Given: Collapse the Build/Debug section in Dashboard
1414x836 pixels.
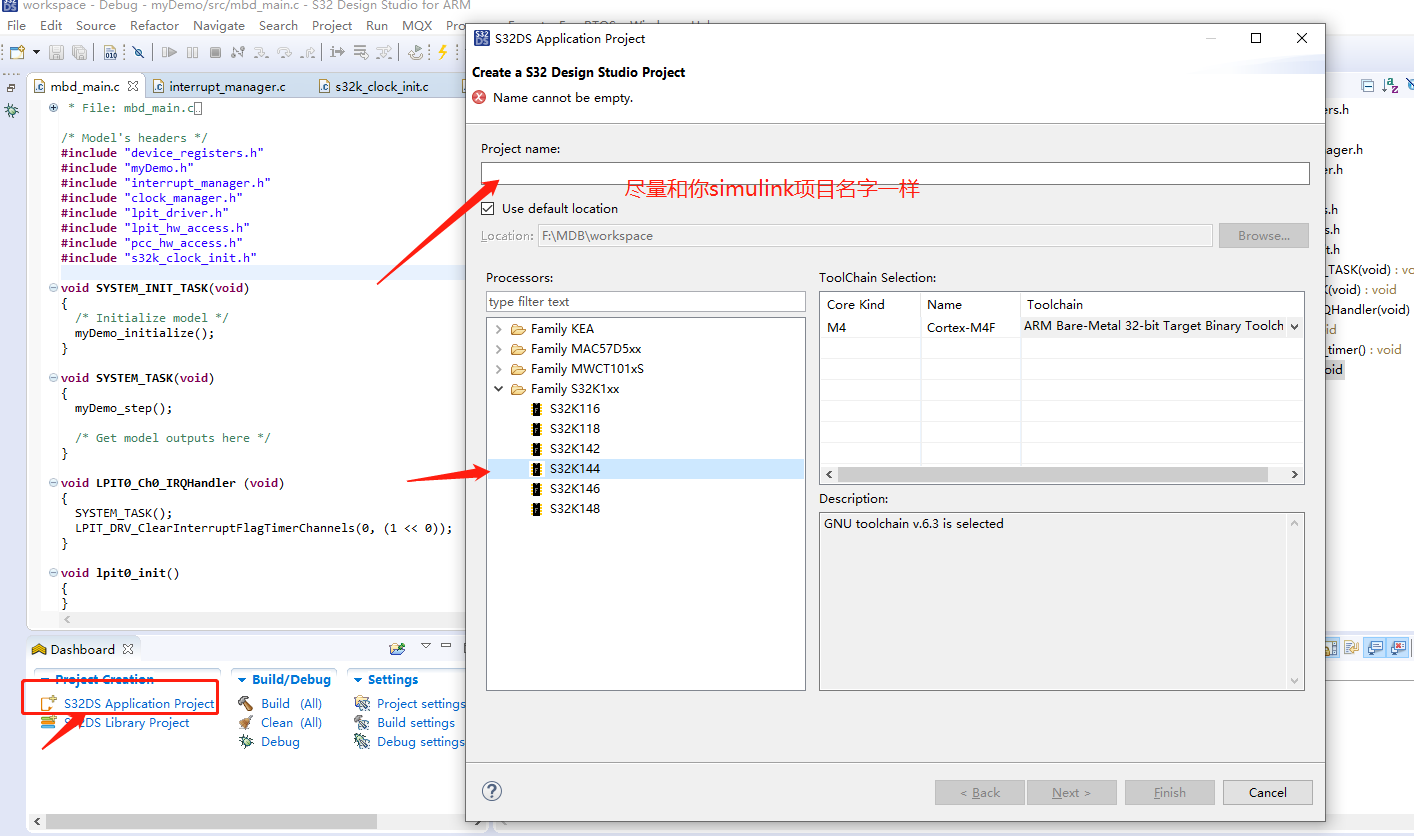Looking at the screenshot, I should point(243,680).
